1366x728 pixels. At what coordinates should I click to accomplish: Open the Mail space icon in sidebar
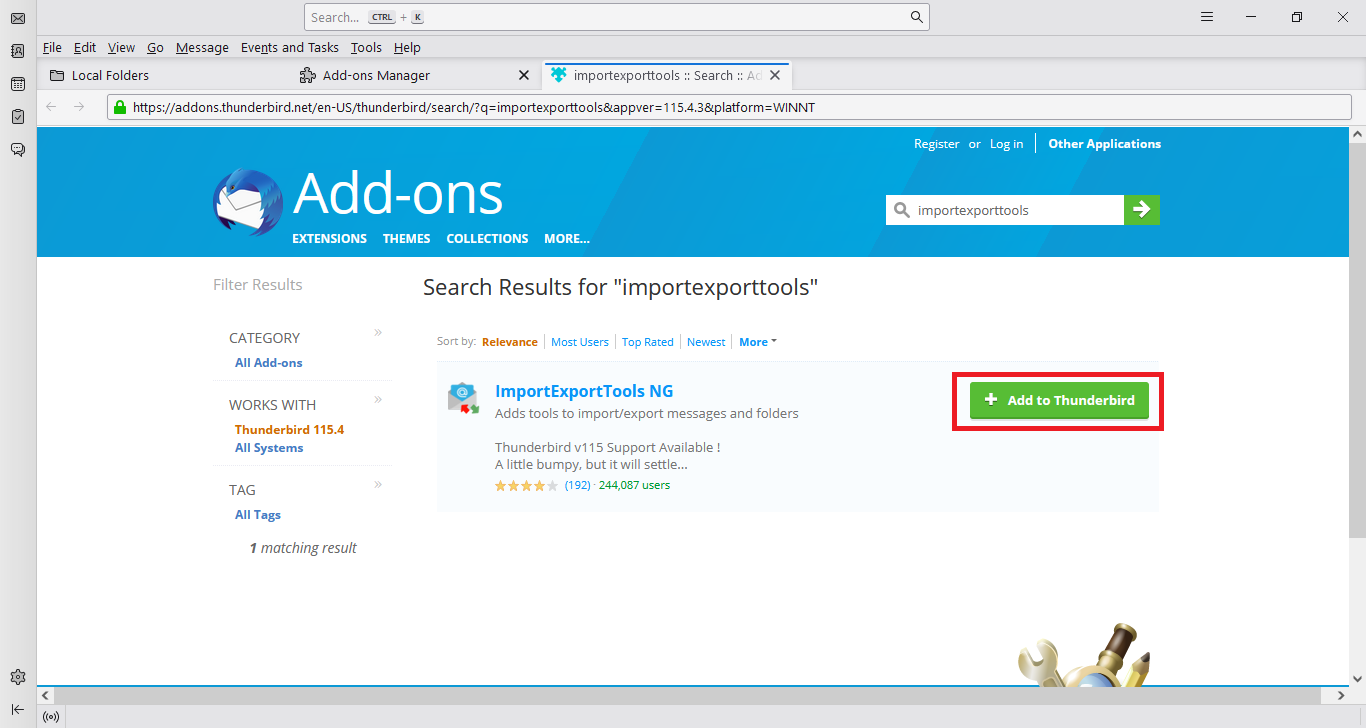pyautogui.click(x=17, y=18)
